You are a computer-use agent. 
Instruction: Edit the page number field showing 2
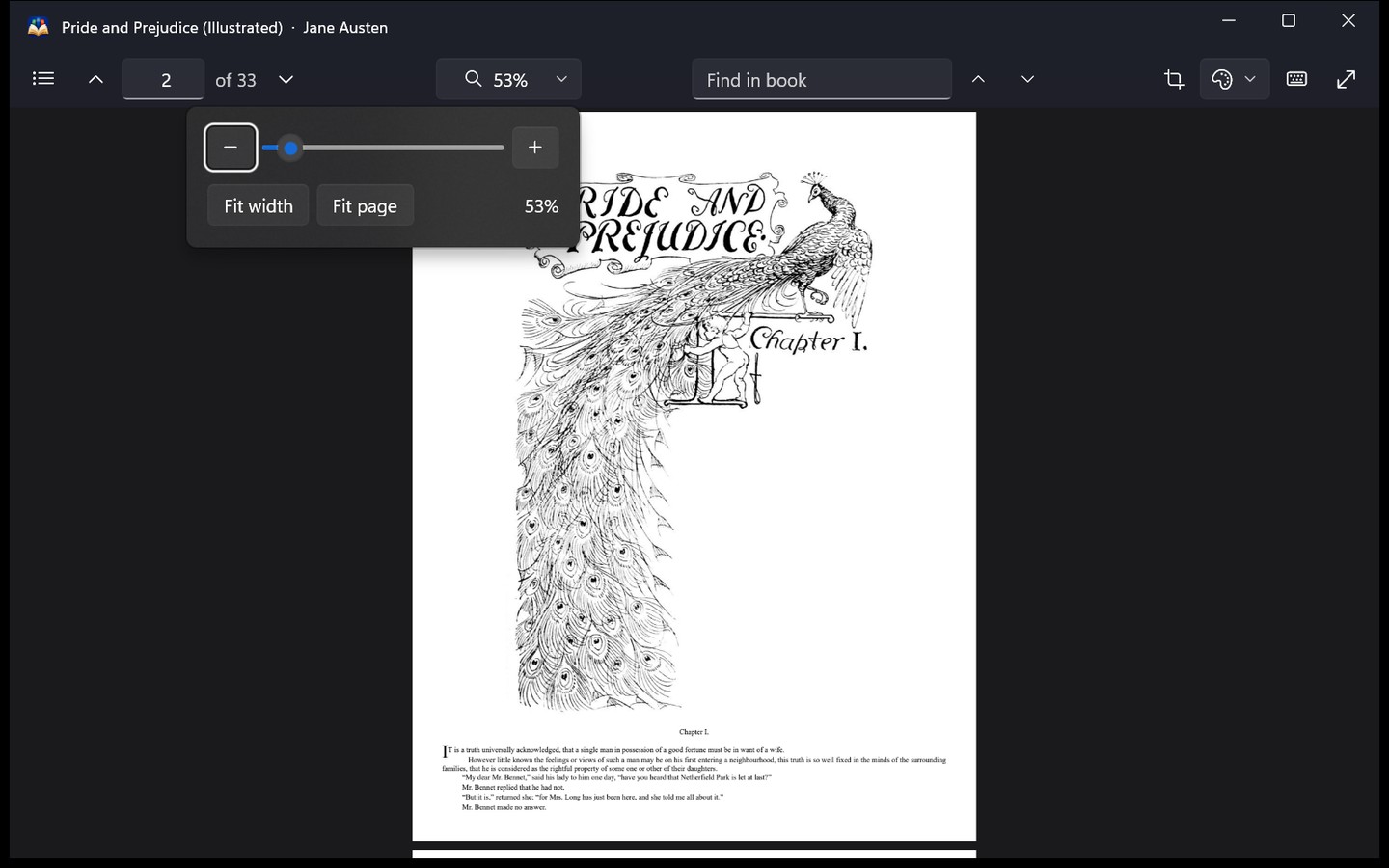click(164, 79)
